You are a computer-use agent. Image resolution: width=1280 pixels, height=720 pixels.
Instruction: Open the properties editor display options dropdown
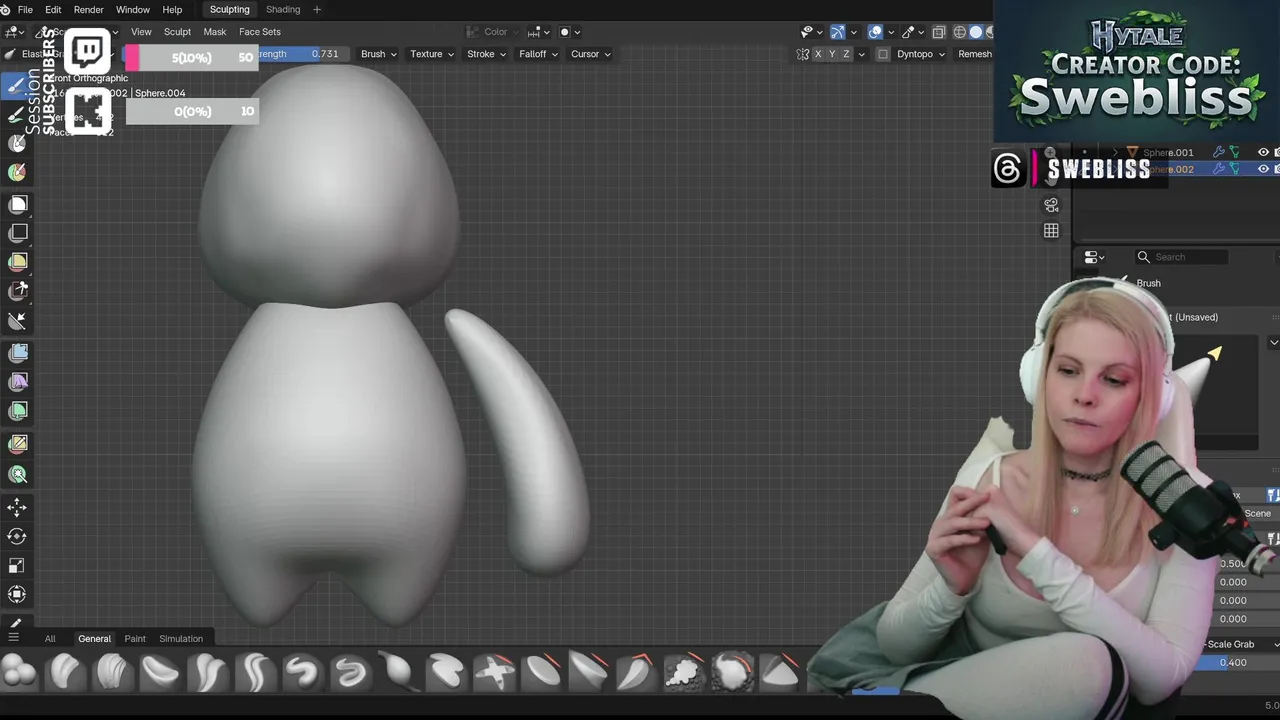click(1095, 257)
